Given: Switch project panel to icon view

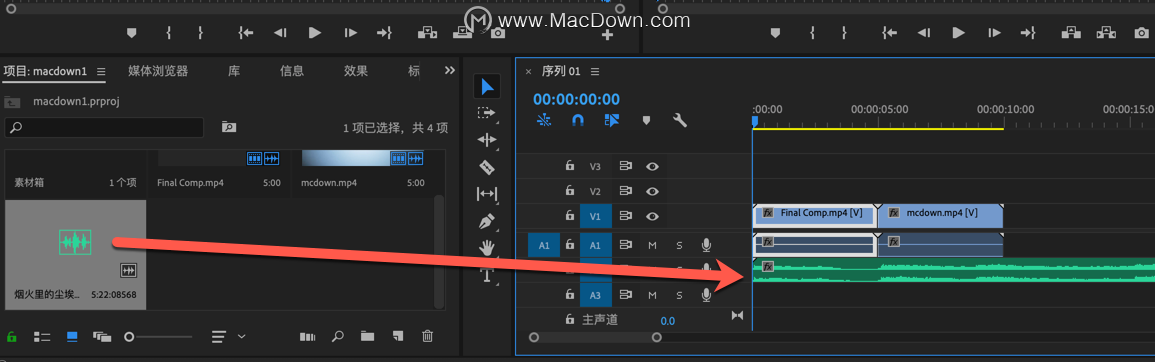Looking at the screenshot, I should coord(72,337).
